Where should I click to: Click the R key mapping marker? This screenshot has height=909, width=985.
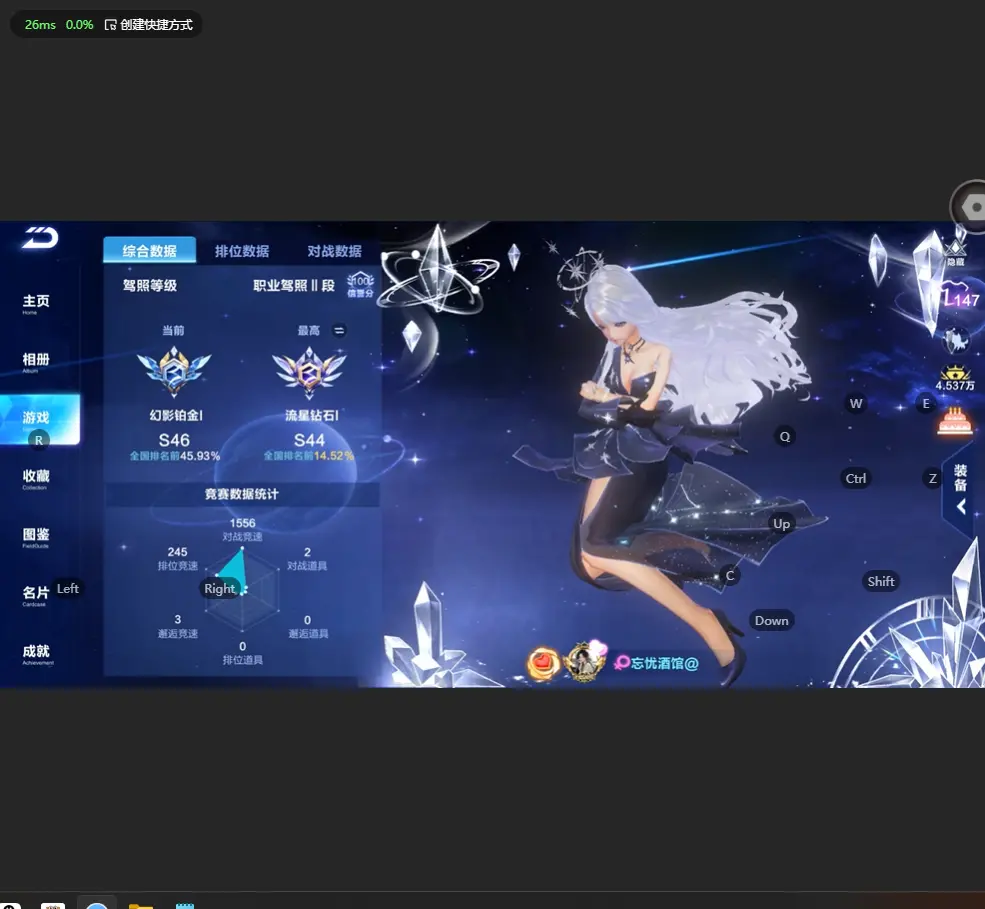(39, 440)
